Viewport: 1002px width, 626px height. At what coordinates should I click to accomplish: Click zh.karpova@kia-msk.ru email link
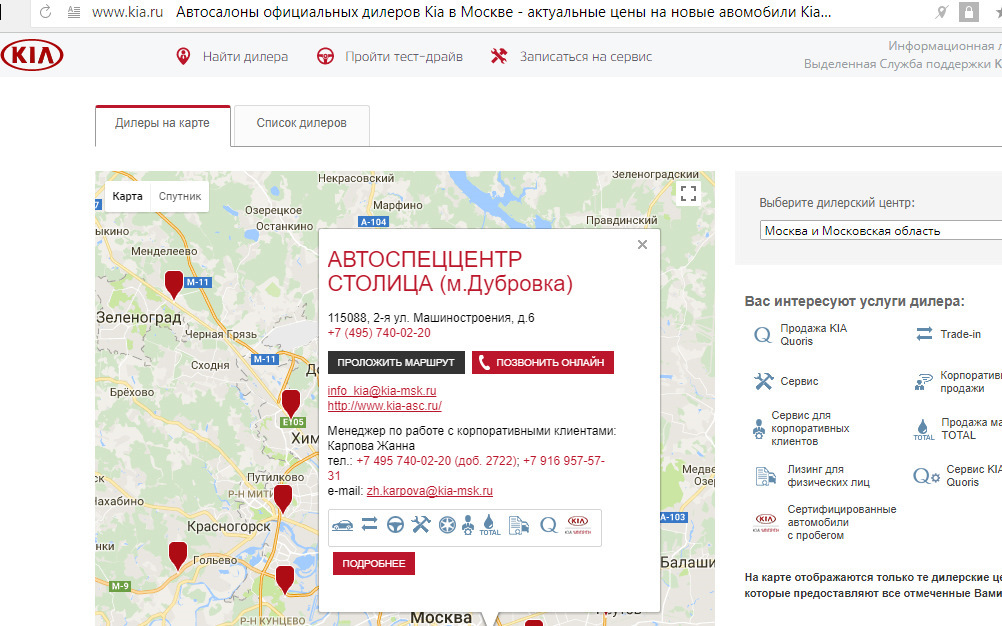(429, 491)
